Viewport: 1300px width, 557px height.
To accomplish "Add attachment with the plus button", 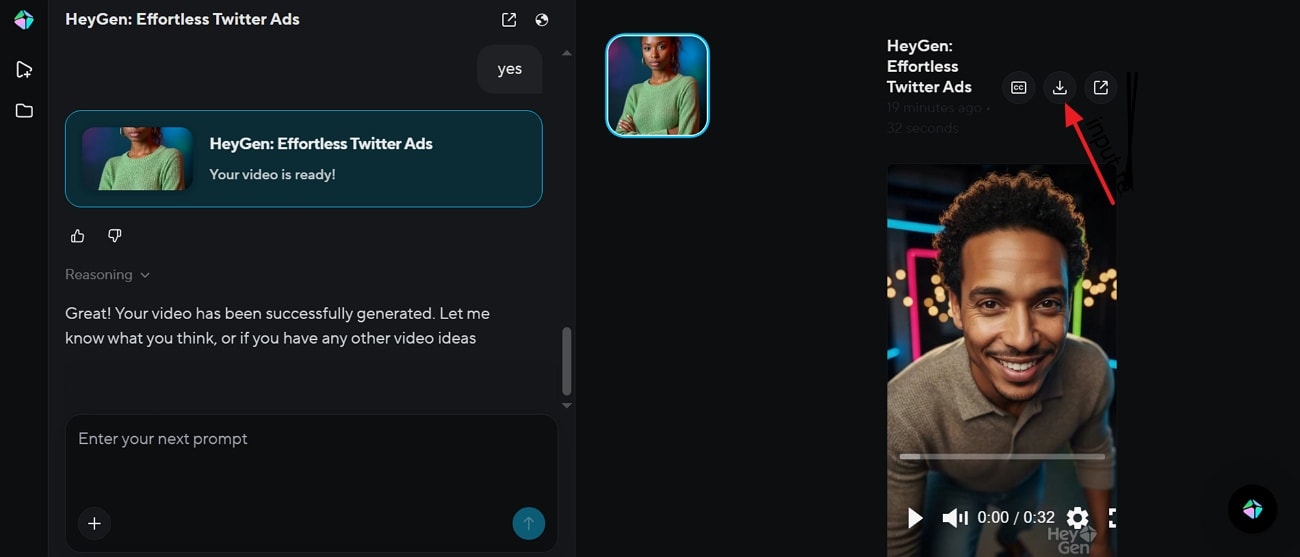I will pos(94,523).
